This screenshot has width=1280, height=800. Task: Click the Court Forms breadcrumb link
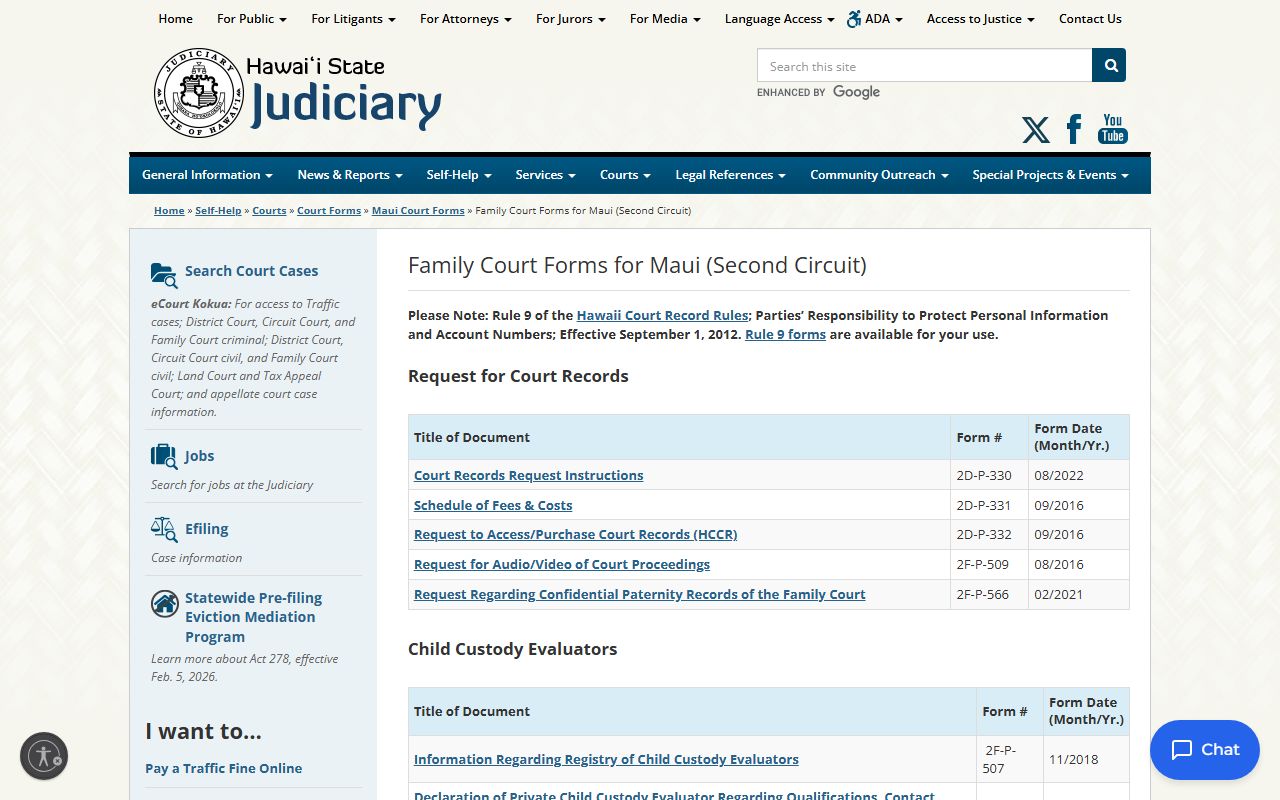coord(329,210)
